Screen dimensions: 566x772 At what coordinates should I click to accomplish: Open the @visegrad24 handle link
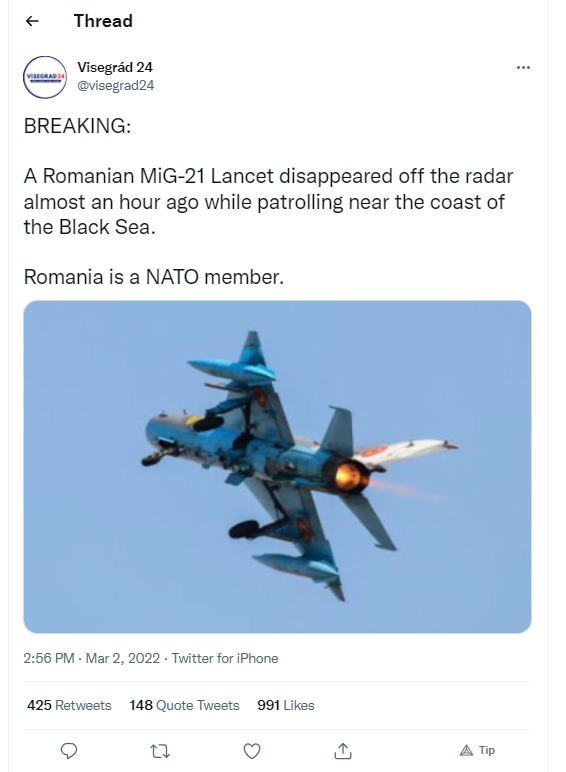(116, 85)
